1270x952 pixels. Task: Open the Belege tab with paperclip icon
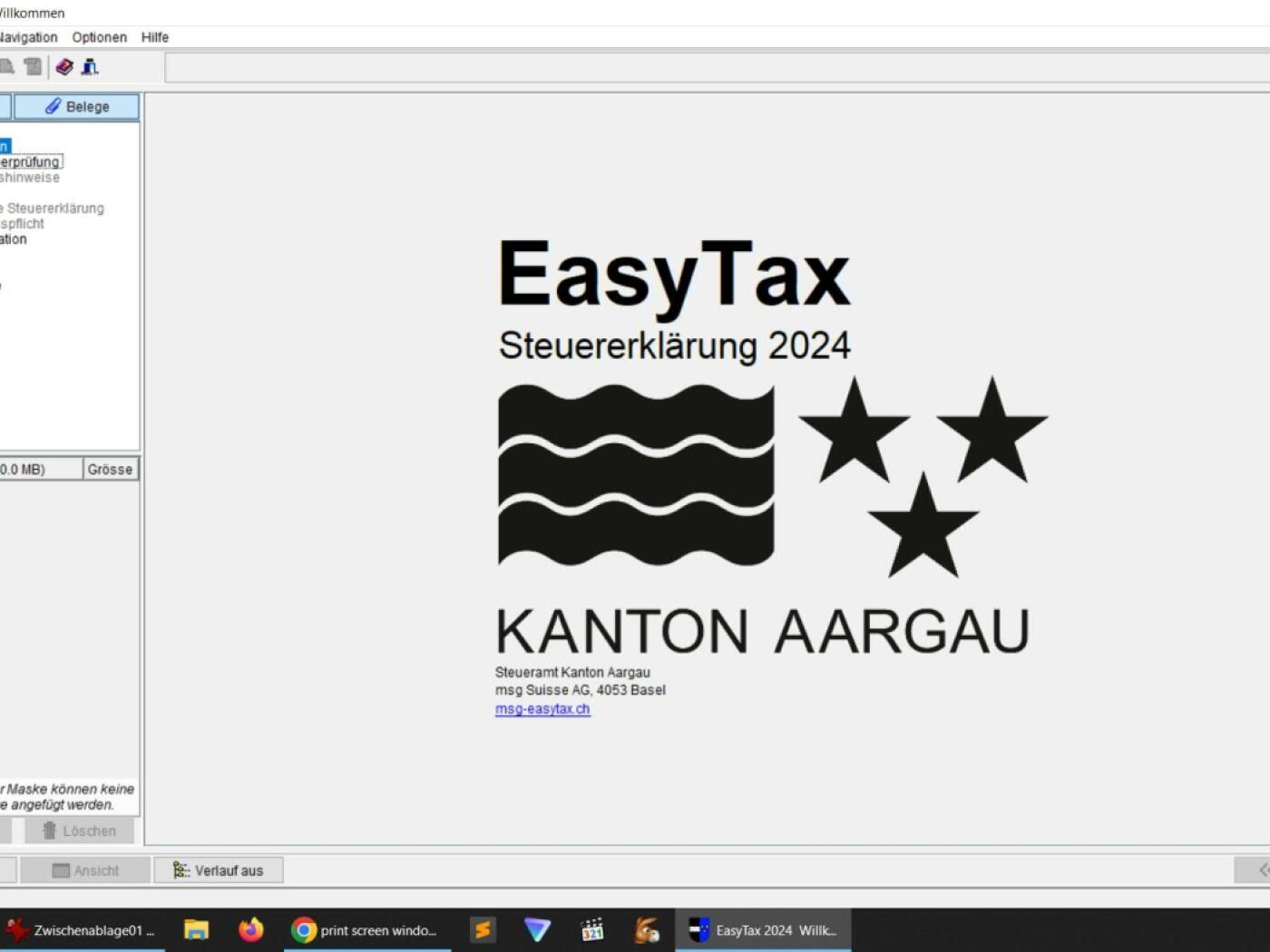click(77, 107)
